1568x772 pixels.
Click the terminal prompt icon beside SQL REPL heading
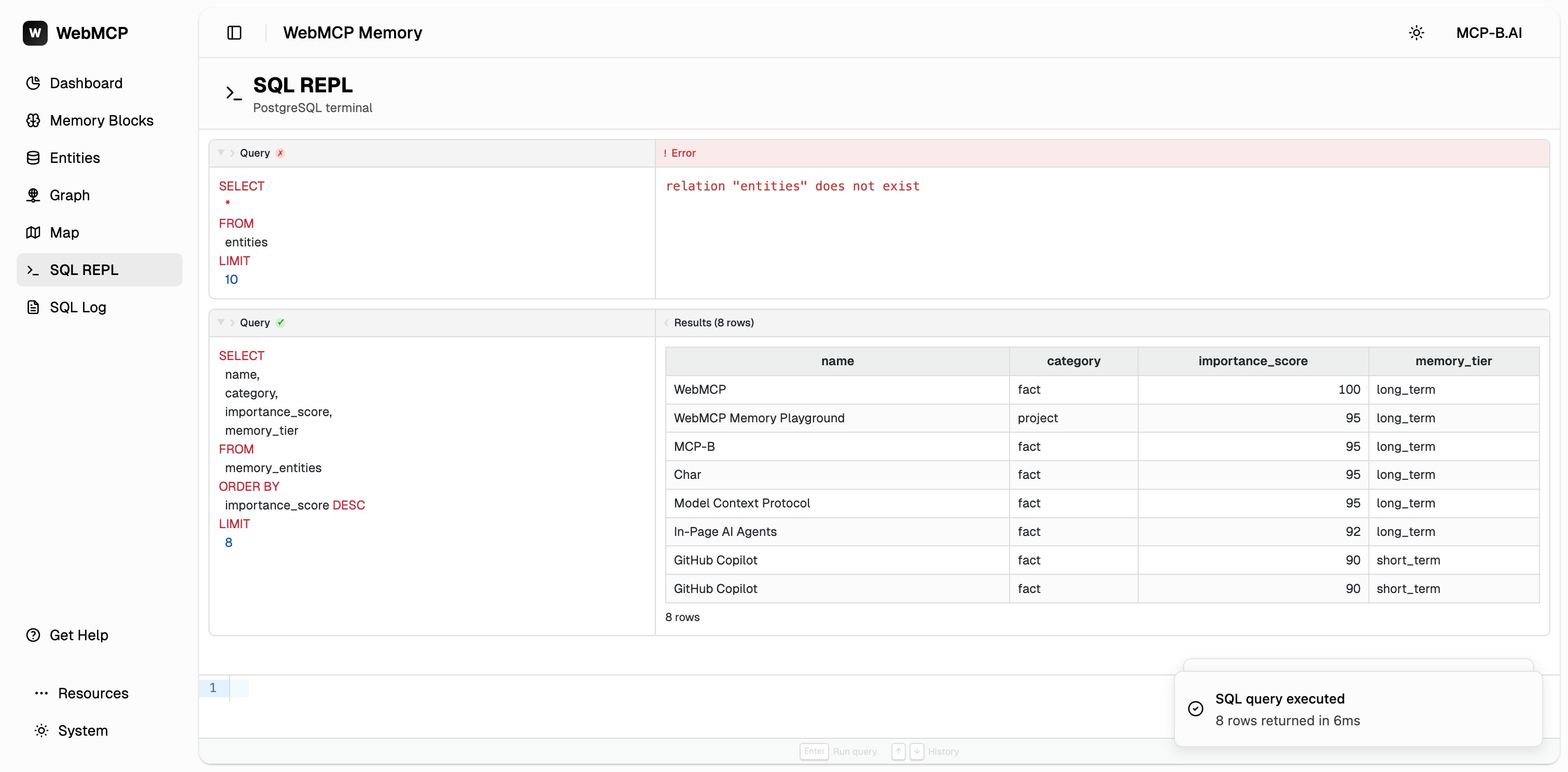point(234,93)
